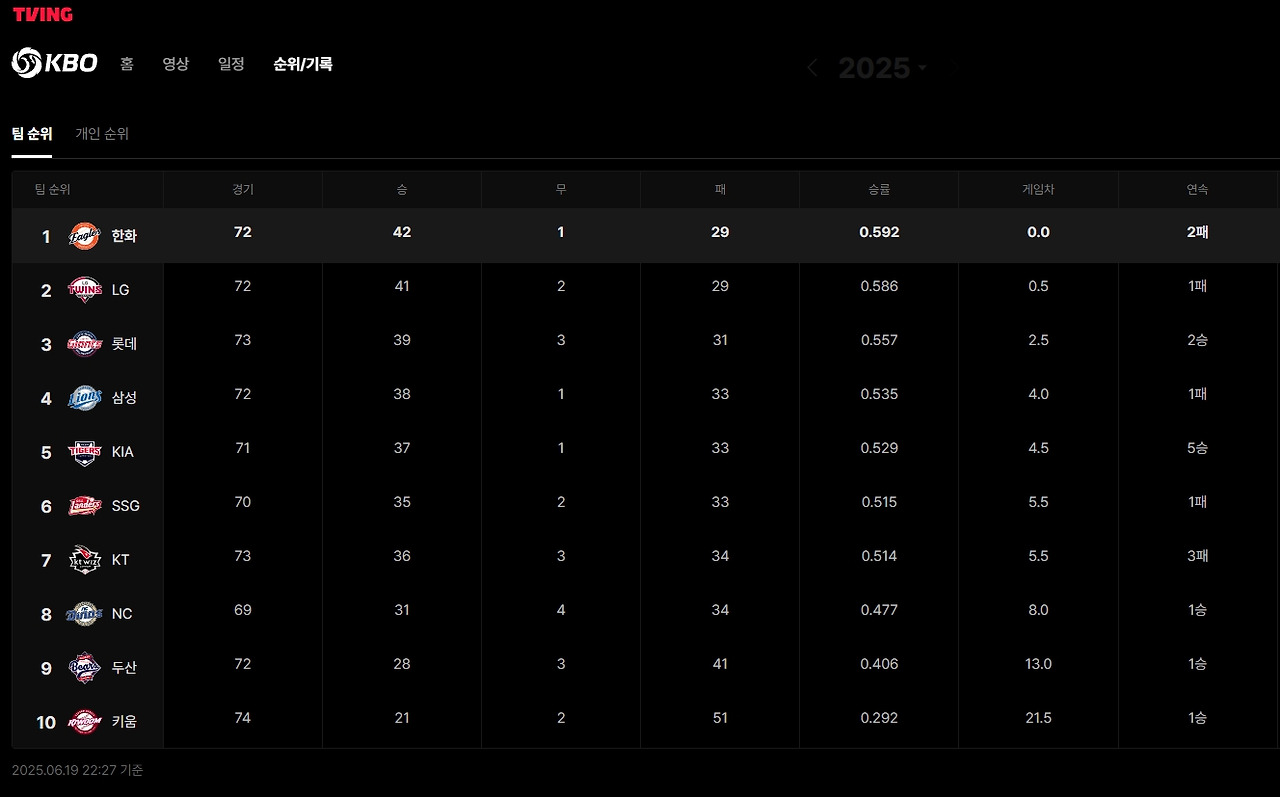
Task: Click the 무 column header
Action: [x=561, y=189]
